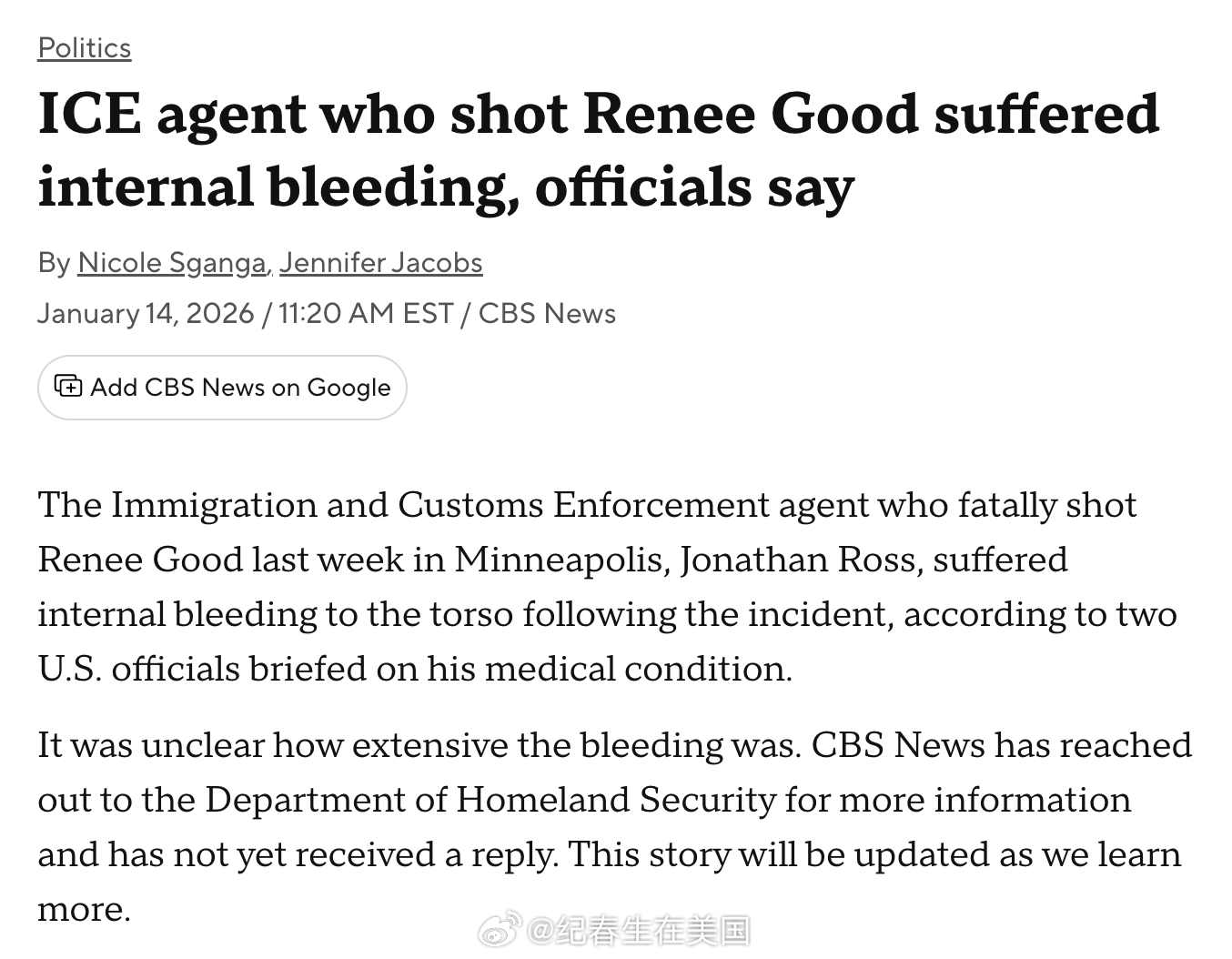Click the @纪春生在美国 watermark username
The image size is (1232, 959).
point(639,931)
